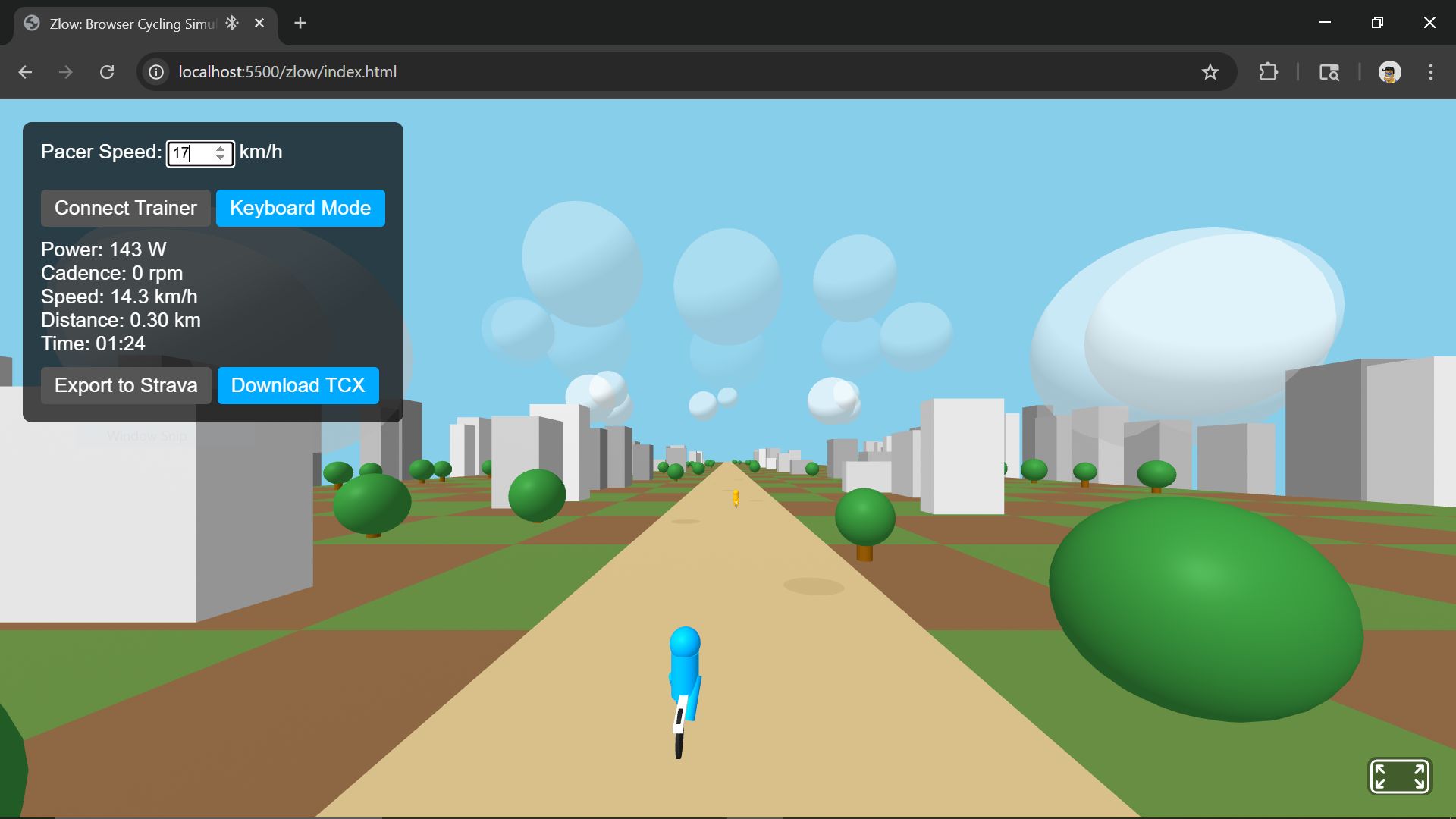
Task: Activate Keyboard Mode
Action: point(300,208)
